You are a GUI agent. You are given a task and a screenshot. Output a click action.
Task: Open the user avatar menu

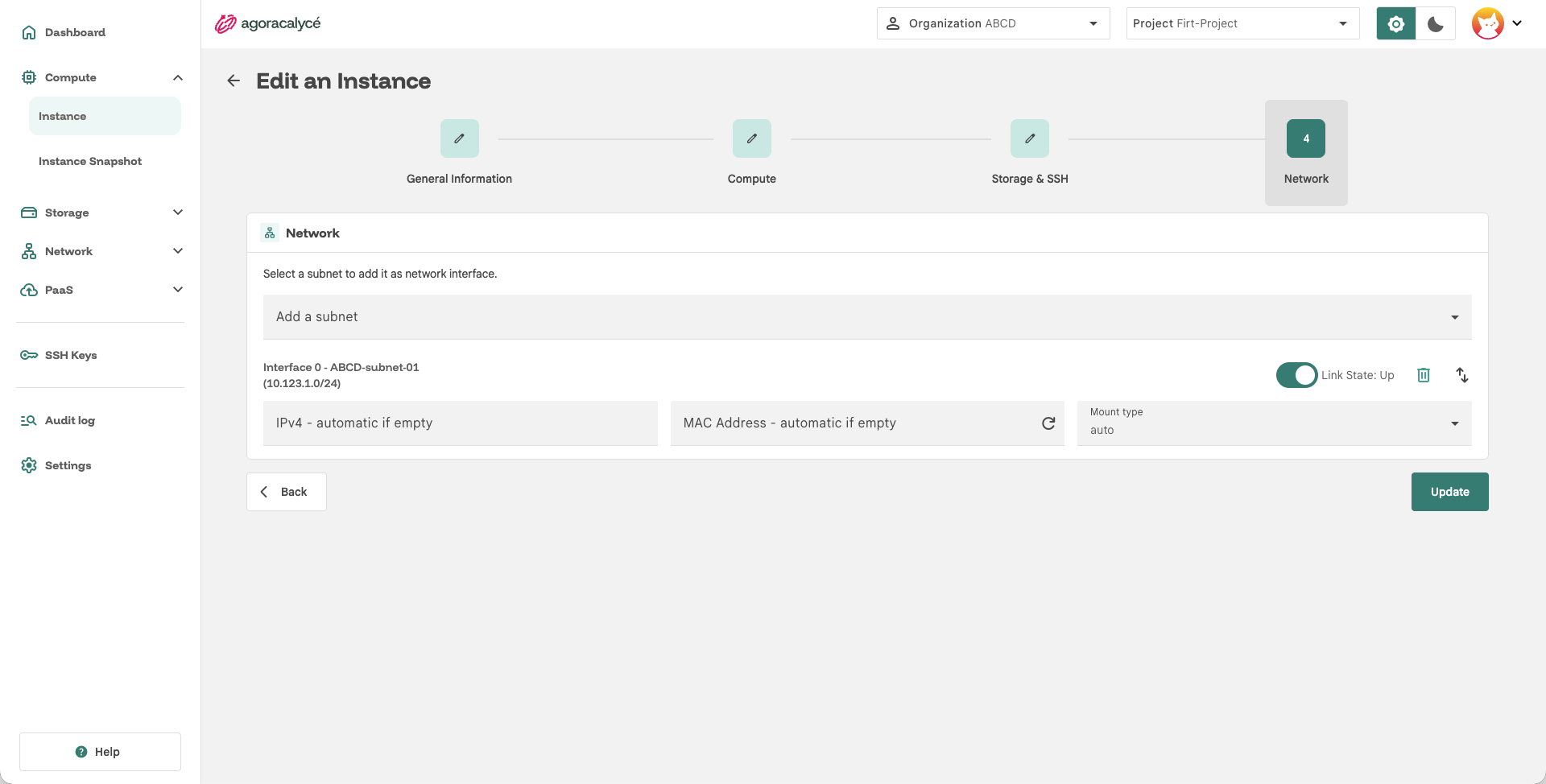(1498, 23)
